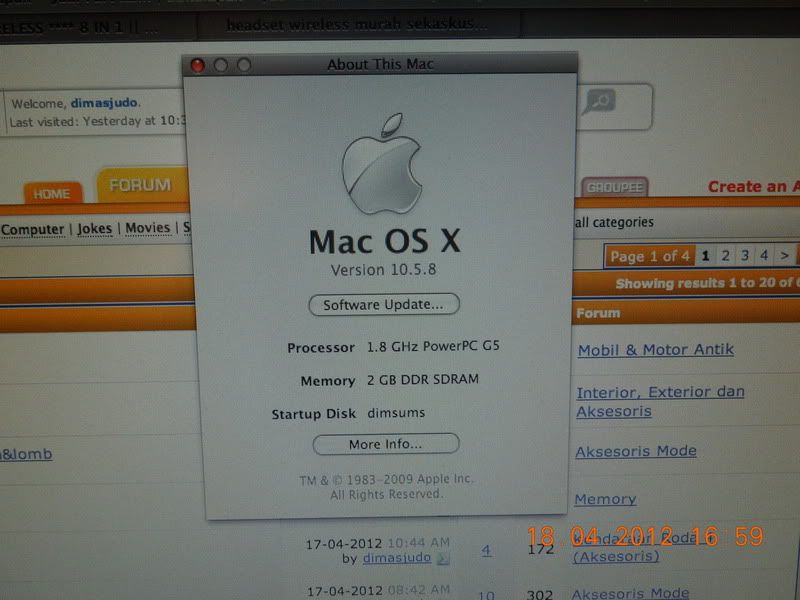Click current page 1 in pagination
800x600 pixels.
pos(705,255)
